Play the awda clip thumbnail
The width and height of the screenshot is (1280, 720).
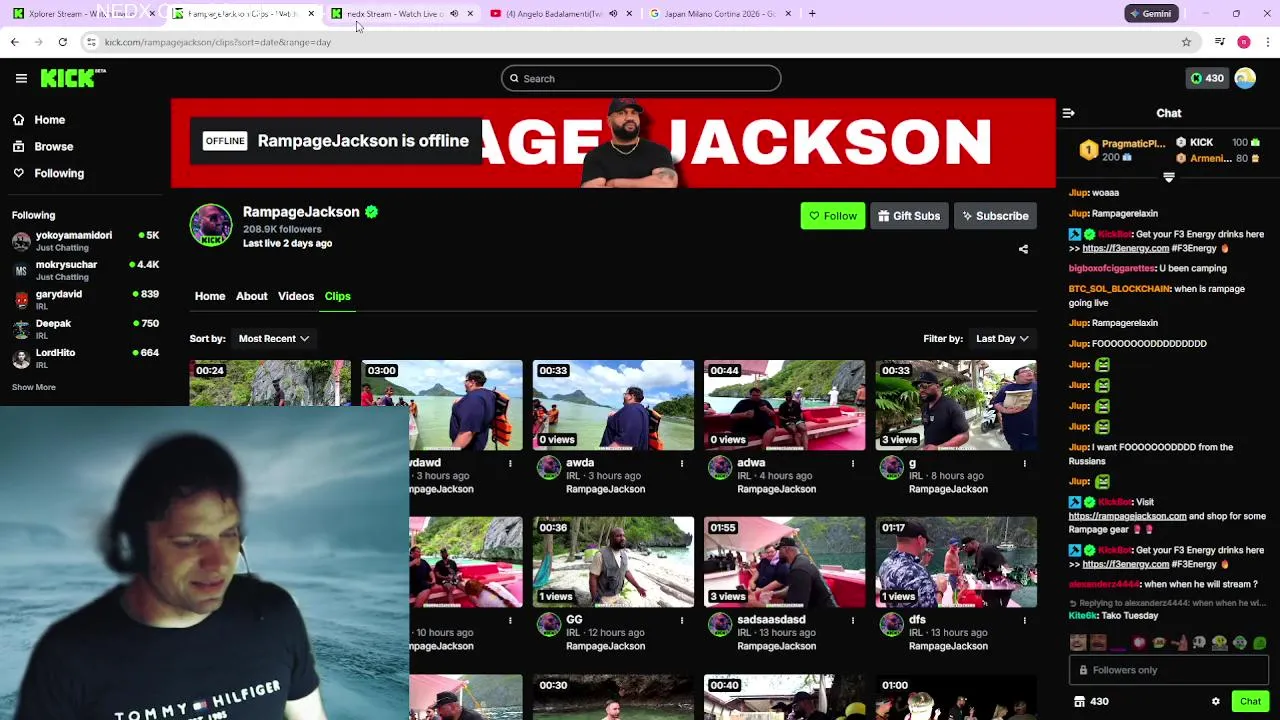click(x=613, y=405)
